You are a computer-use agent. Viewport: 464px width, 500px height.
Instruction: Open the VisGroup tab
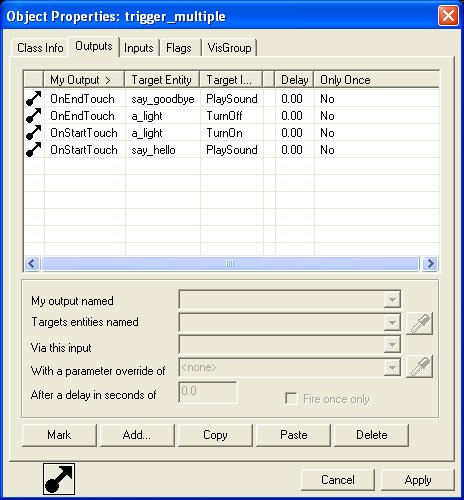click(x=229, y=48)
